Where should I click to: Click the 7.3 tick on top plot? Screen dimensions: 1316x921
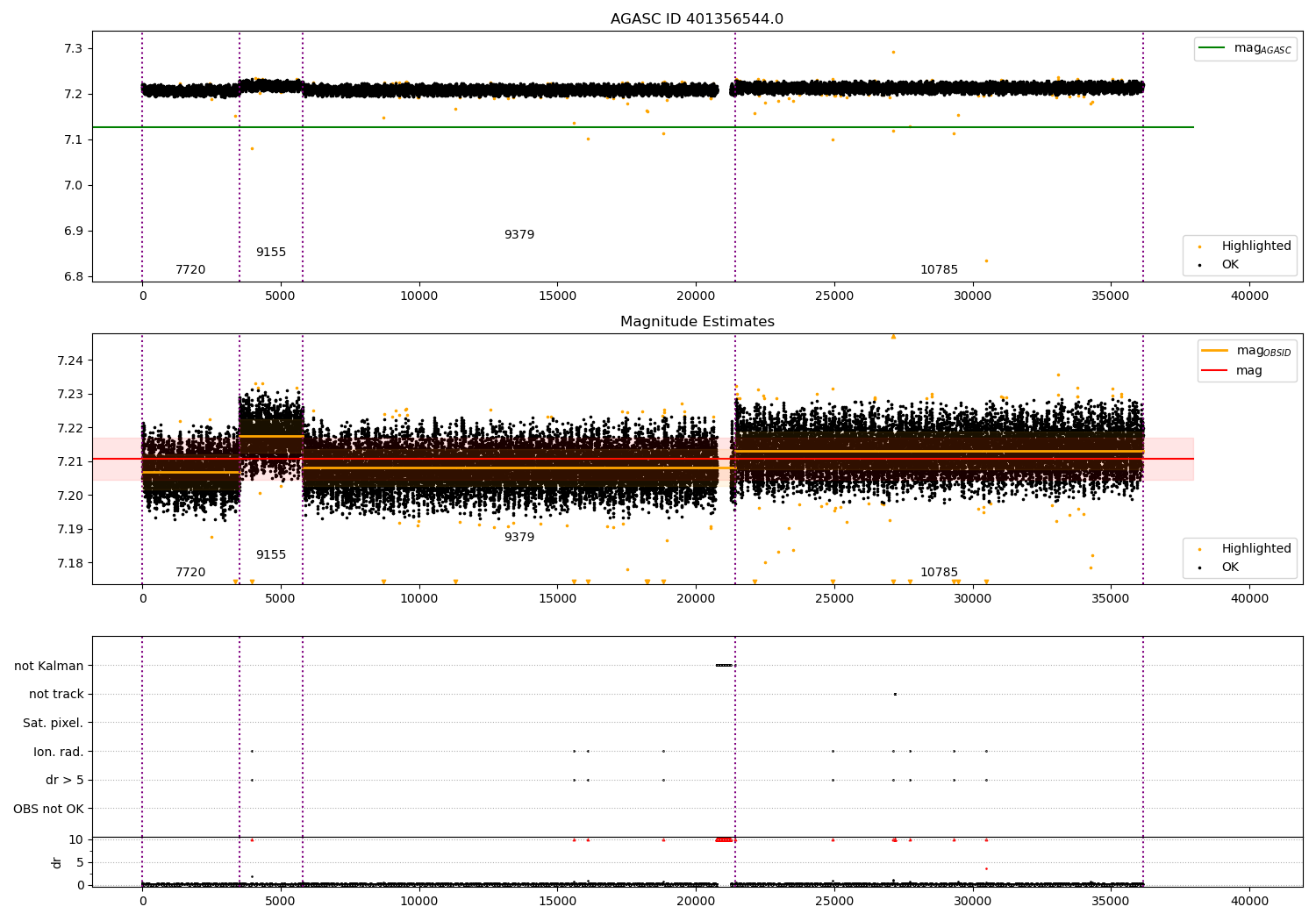tap(74, 48)
